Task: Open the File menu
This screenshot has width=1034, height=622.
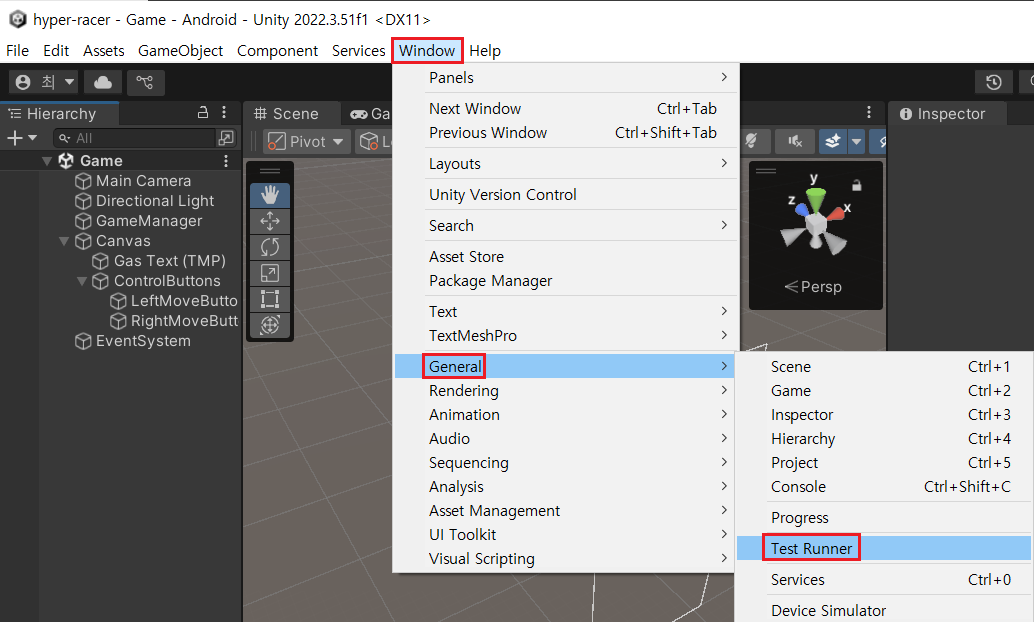Action: 17,51
